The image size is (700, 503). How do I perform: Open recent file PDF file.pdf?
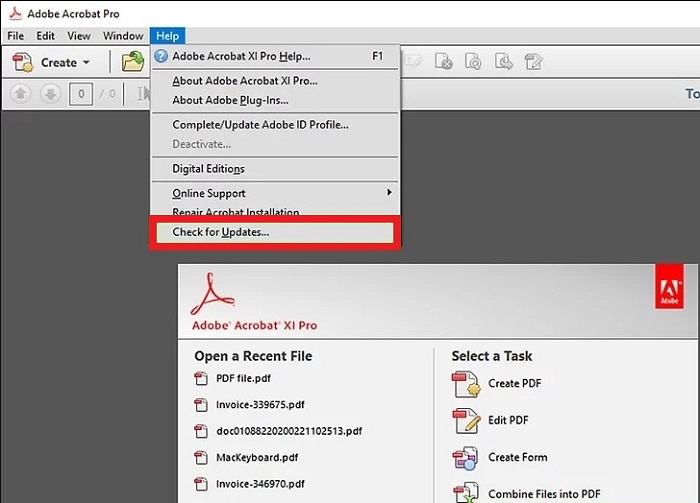[243, 378]
